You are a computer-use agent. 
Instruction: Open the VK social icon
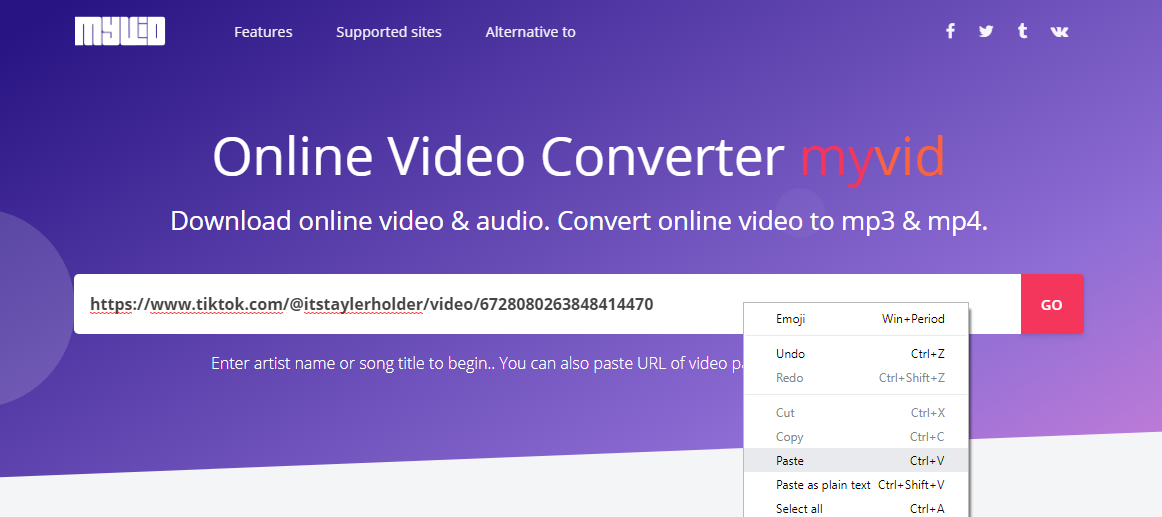(x=1060, y=31)
